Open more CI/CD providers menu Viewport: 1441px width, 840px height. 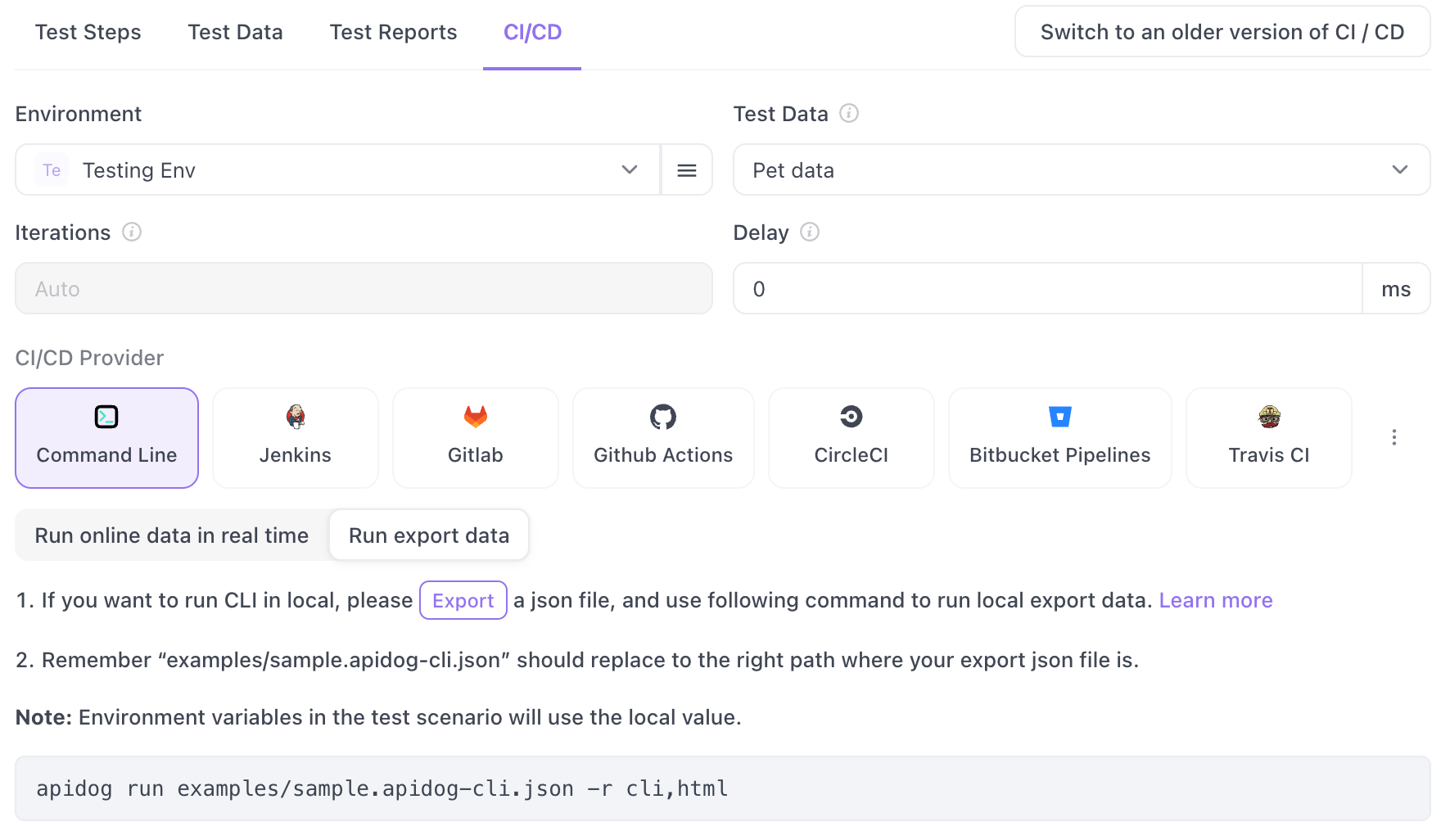pyautogui.click(x=1394, y=437)
